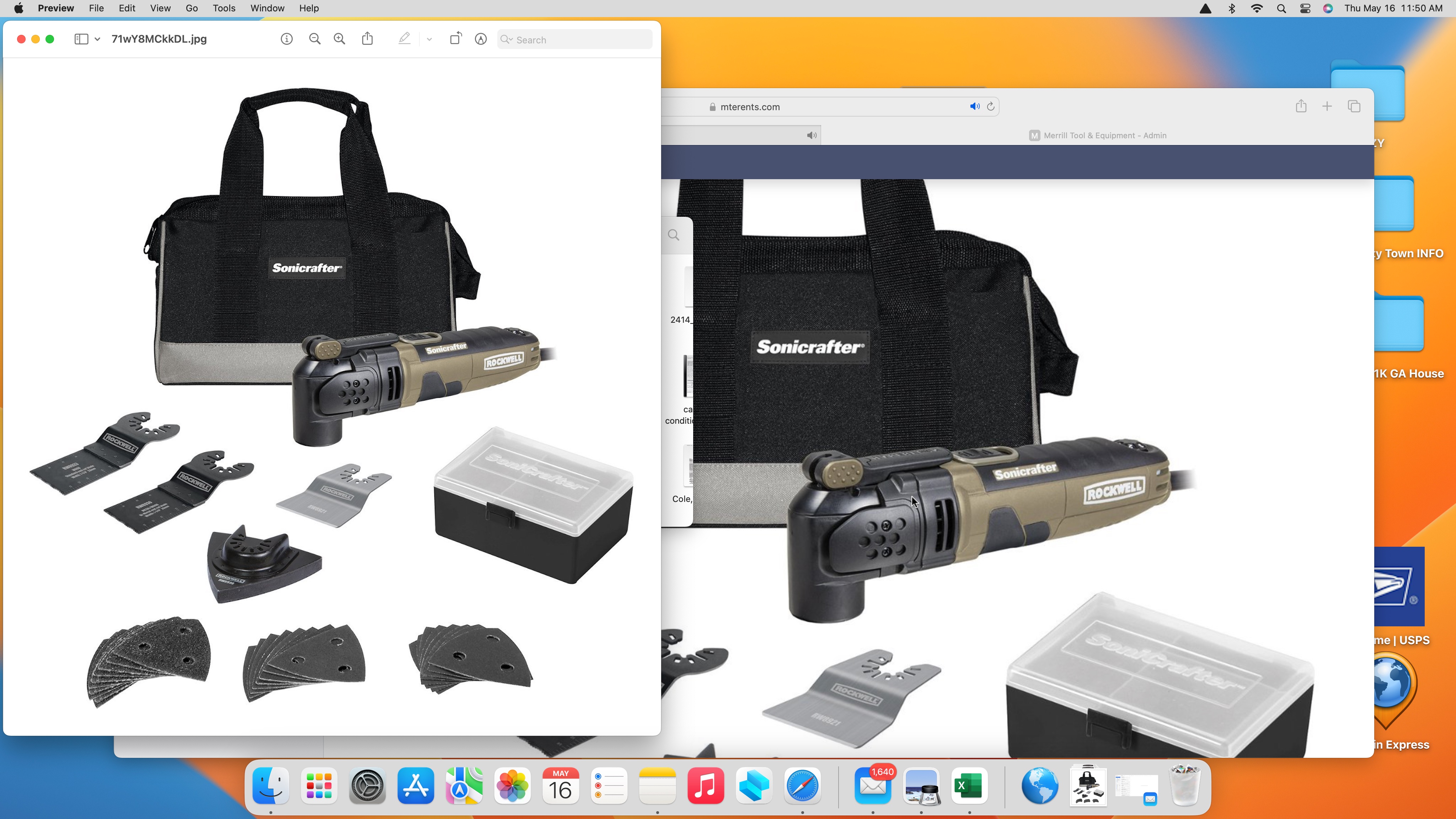Click the Safari address bar mterents.com
This screenshot has height=819, width=1456.
click(750, 107)
